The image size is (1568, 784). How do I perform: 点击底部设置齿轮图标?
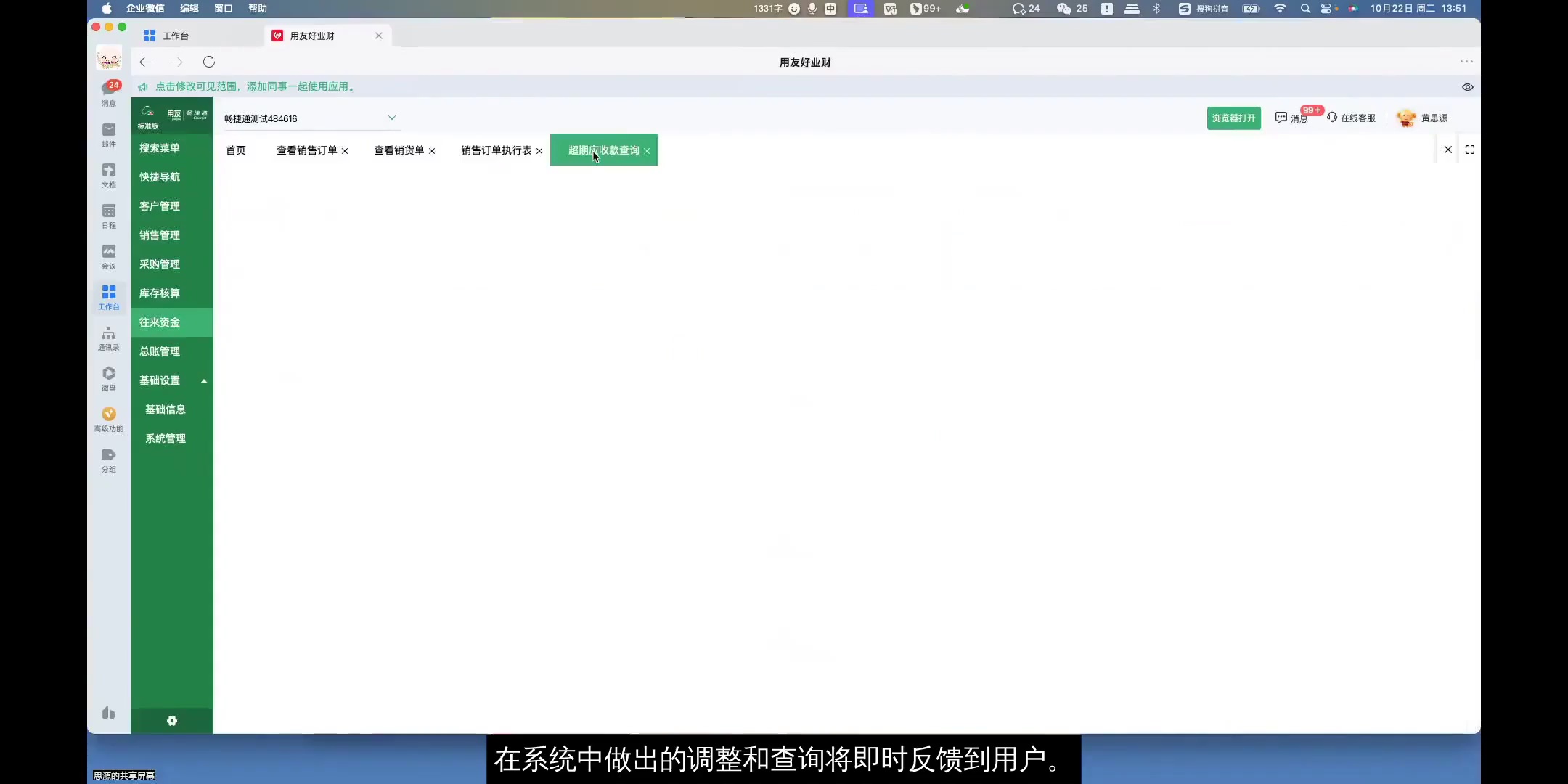172,720
